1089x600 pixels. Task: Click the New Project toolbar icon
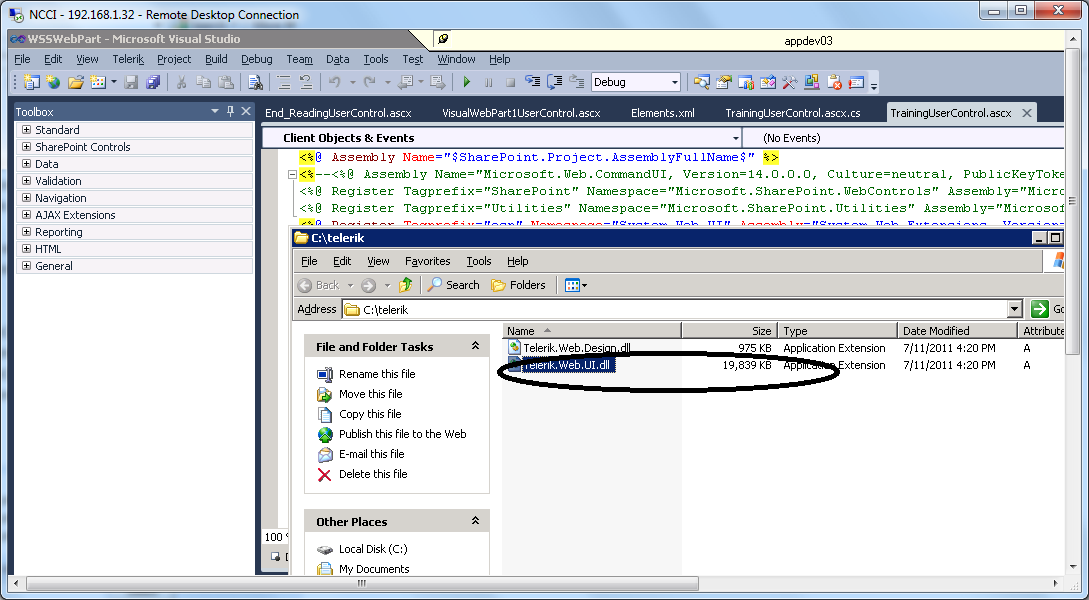[x=31, y=82]
